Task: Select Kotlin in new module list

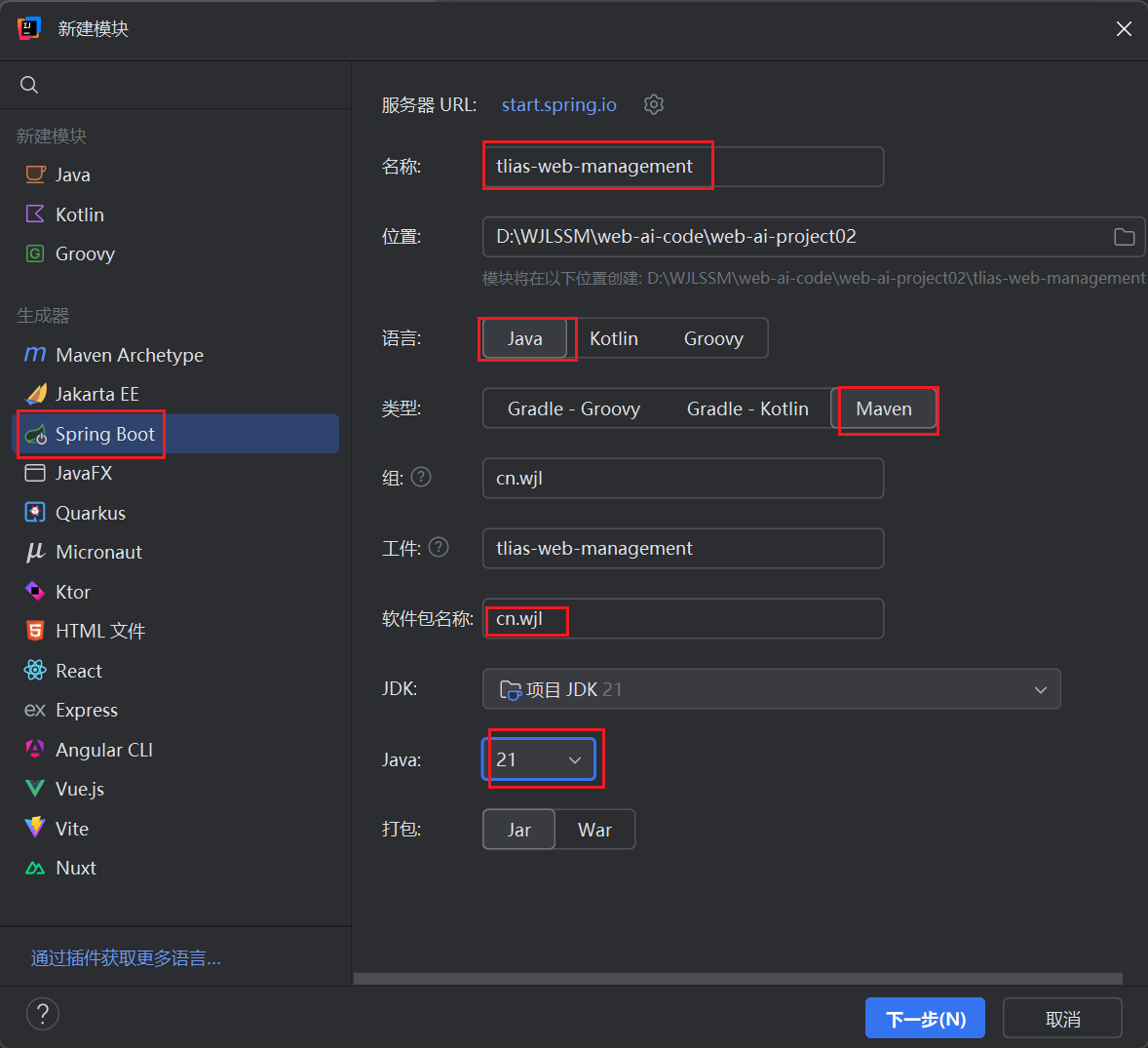Action: 175,213
